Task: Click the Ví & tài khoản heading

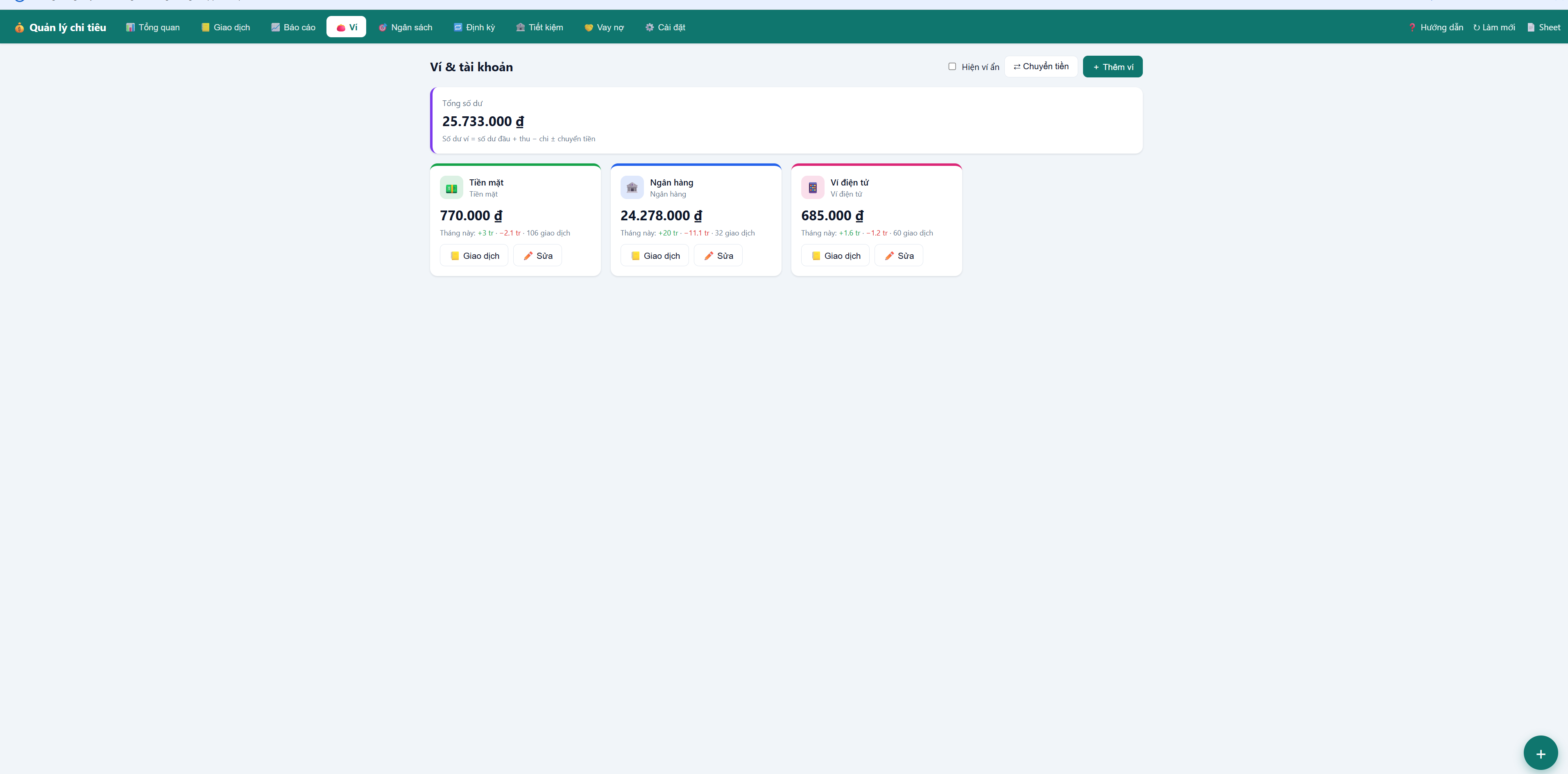Action: [472, 67]
